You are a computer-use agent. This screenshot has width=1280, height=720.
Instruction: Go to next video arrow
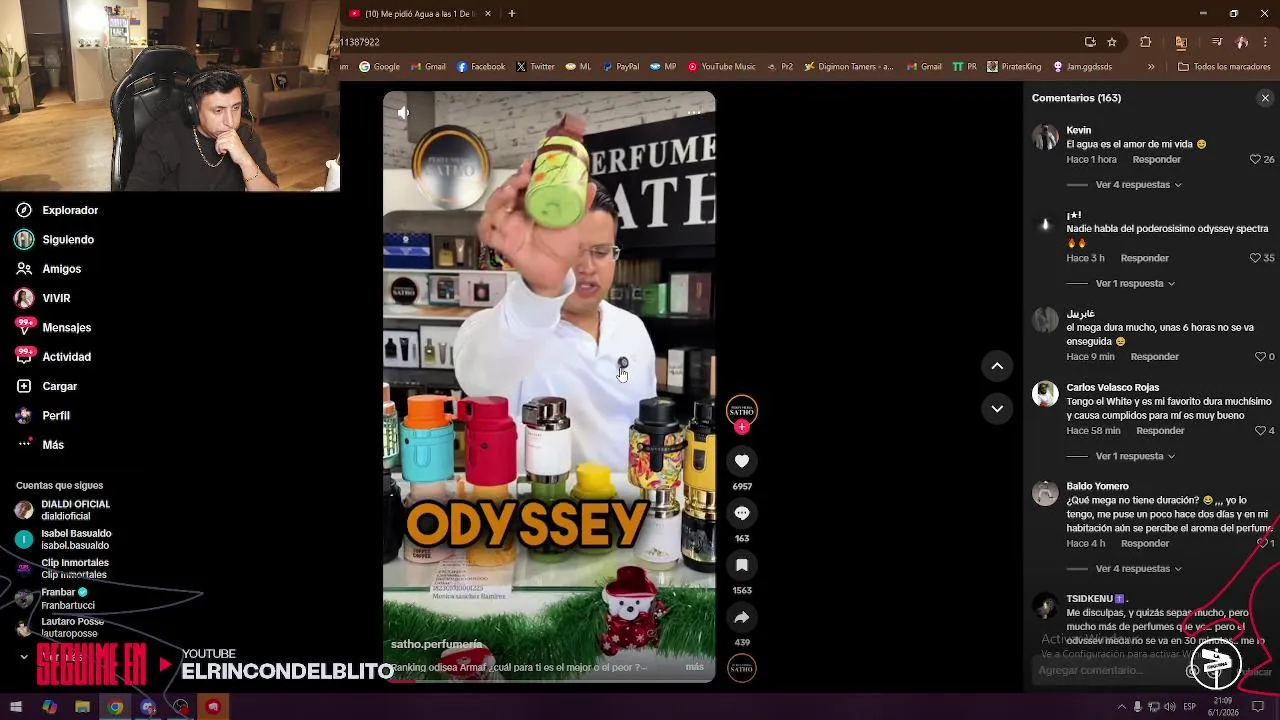[x=997, y=408]
